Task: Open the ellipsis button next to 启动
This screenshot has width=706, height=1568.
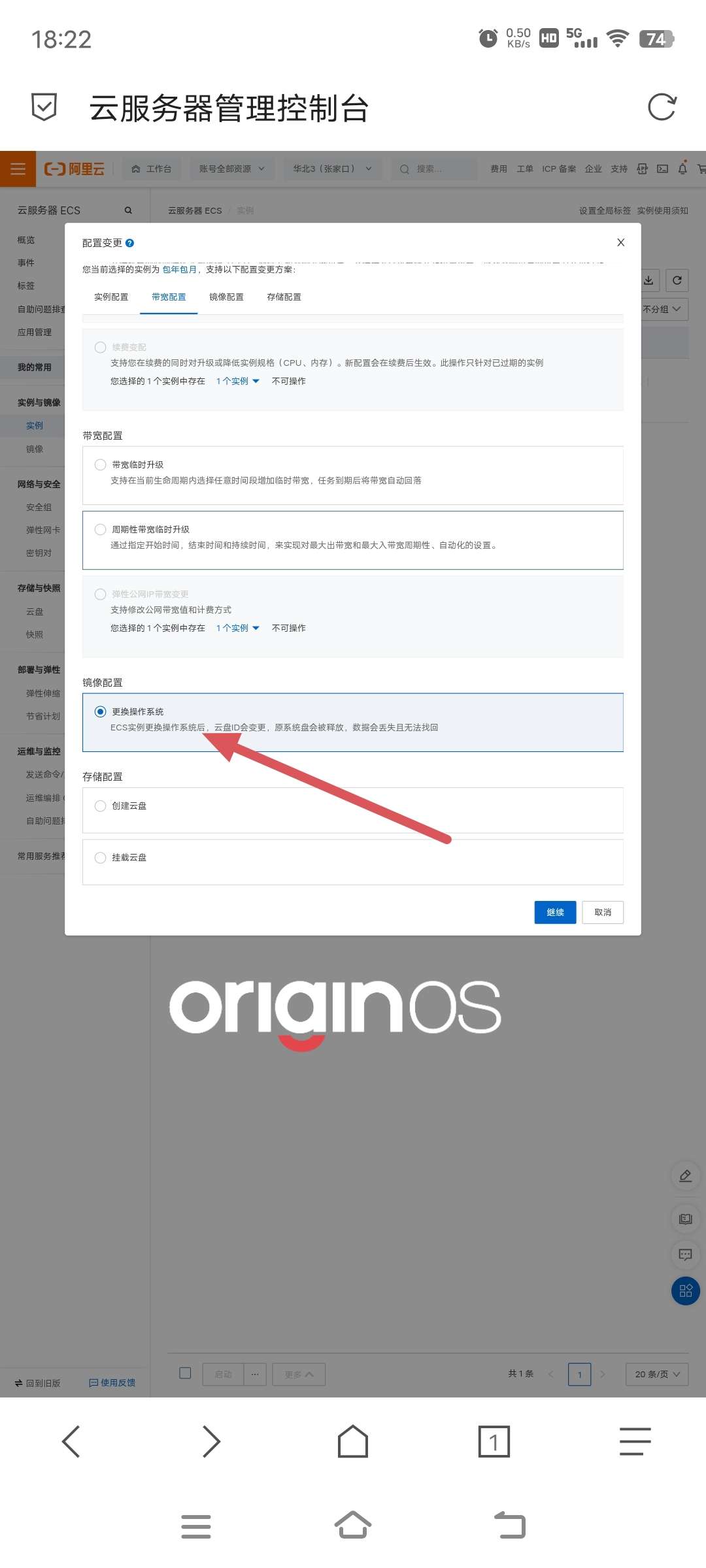Action: pos(255,1375)
